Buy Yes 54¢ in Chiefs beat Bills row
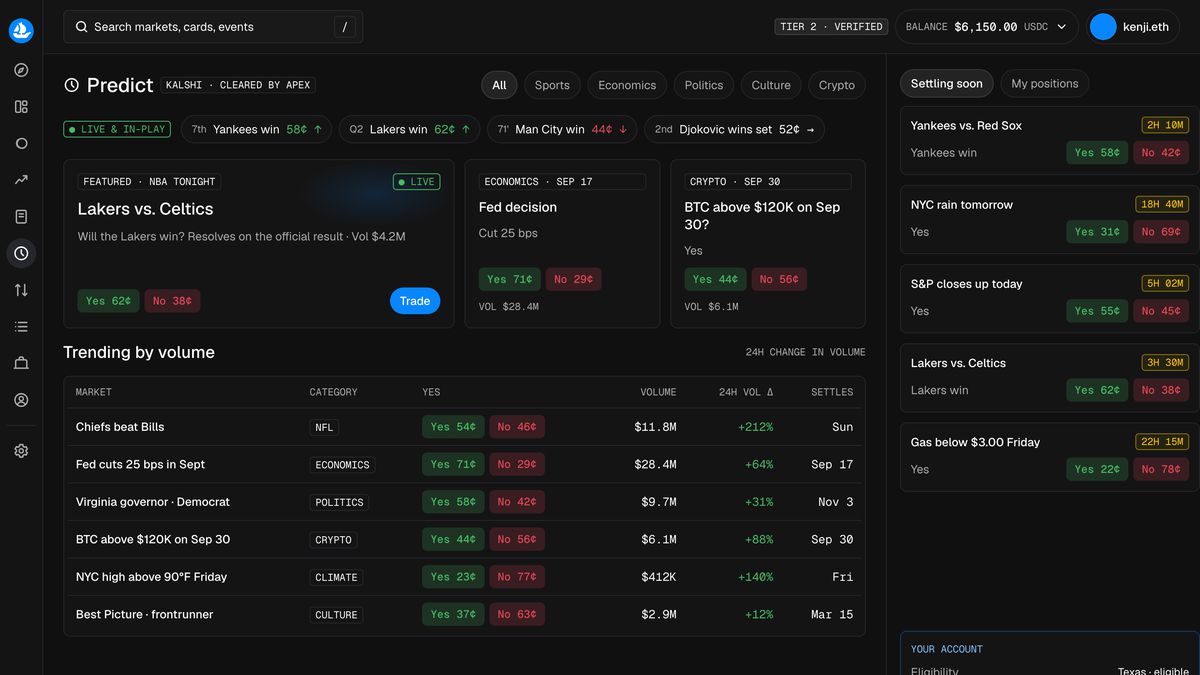 tap(453, 427)
